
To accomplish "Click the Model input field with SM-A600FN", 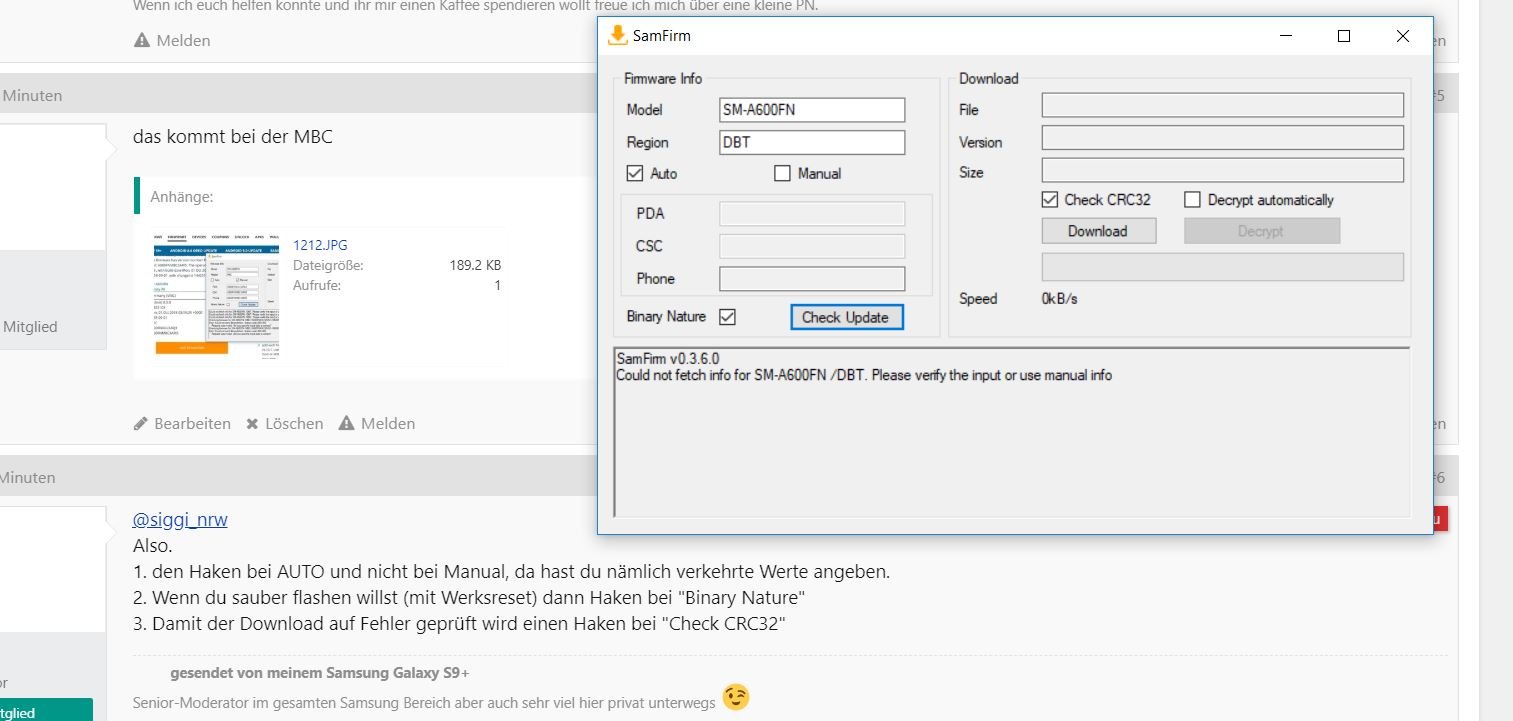I will tap(812, 110).
